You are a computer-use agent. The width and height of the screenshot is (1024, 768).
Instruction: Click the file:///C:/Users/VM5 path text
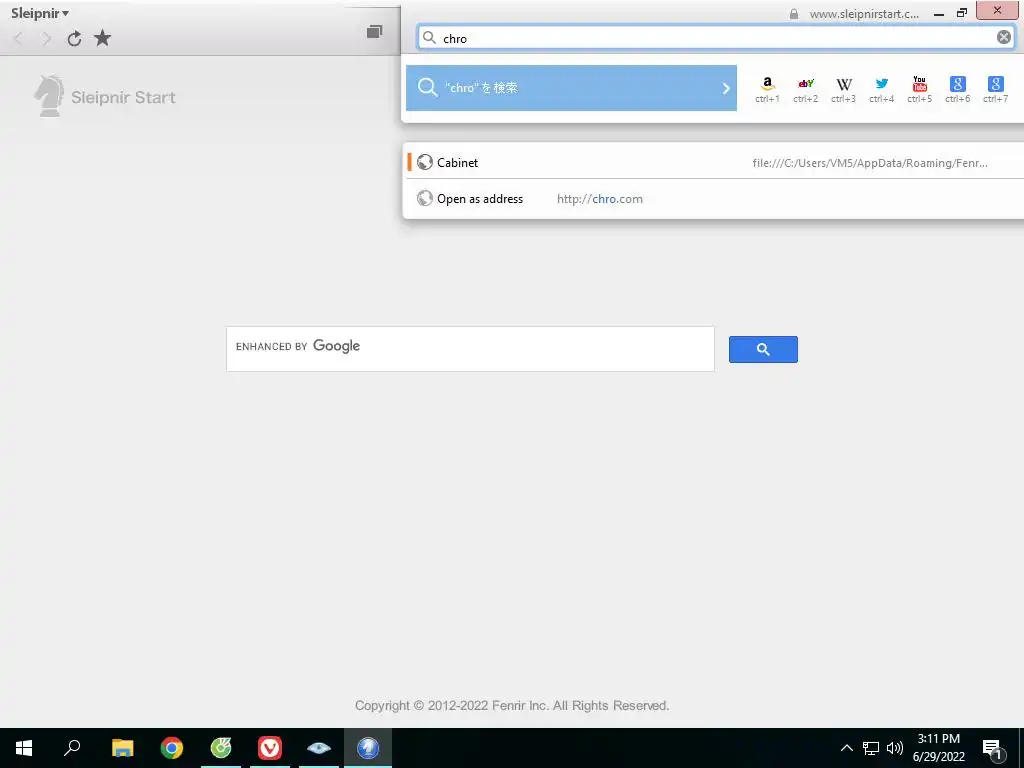(x=870, y=163)
